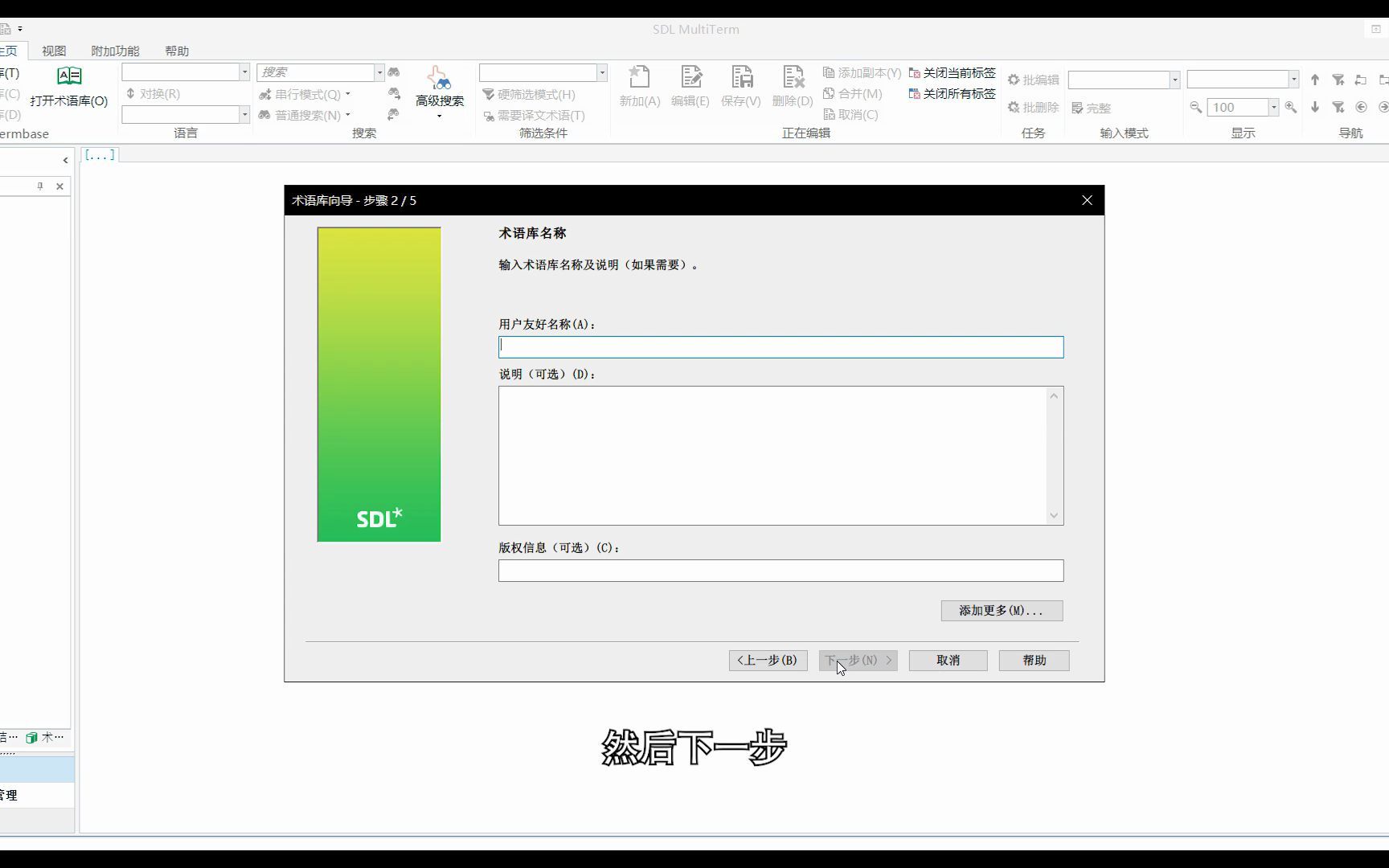The height and width of the screenshot is (868, 1389).
Task: Select the 术… tab at panel bottom
Action: tap(45, 737)
